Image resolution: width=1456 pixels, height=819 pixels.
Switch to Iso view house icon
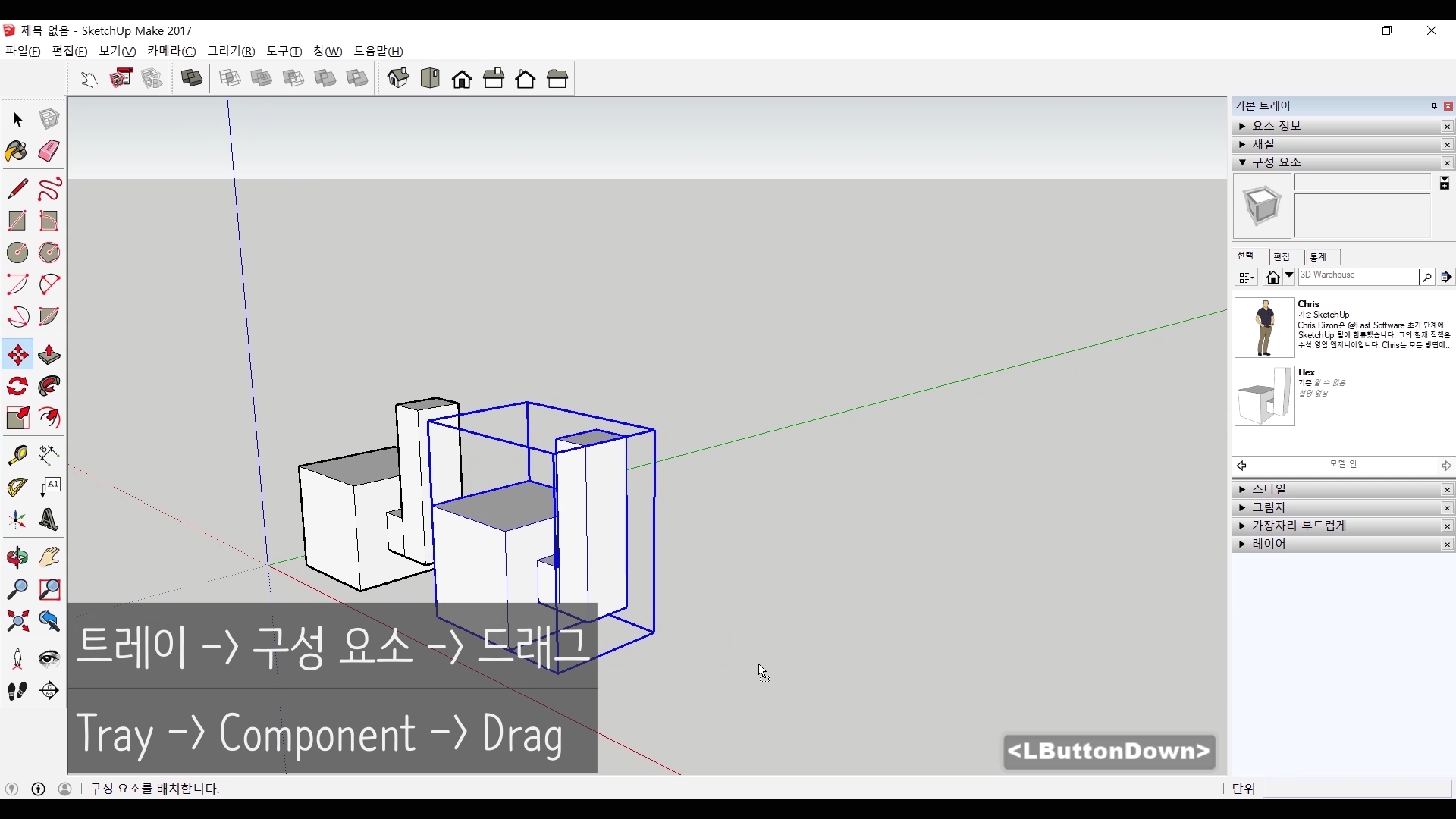click(x=398, y=78)
